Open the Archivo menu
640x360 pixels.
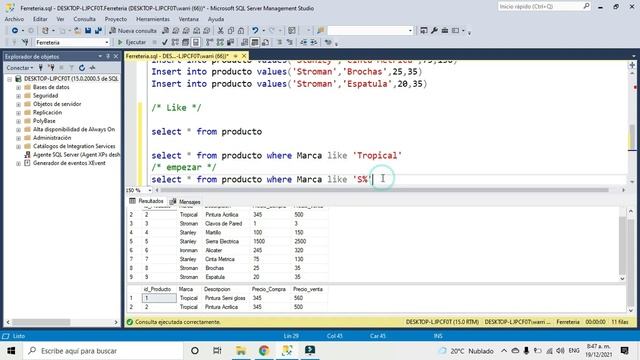[14, 19]
